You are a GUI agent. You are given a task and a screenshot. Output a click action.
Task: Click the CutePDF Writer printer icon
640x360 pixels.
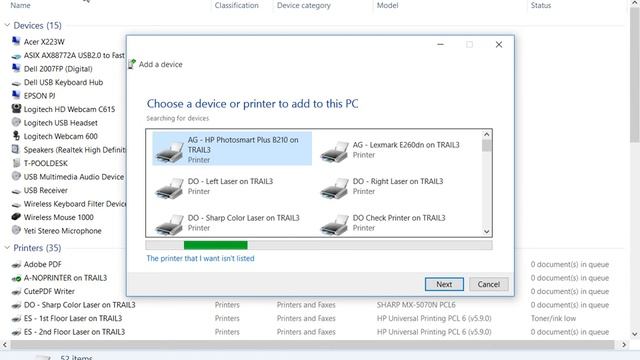click(16, 291)
